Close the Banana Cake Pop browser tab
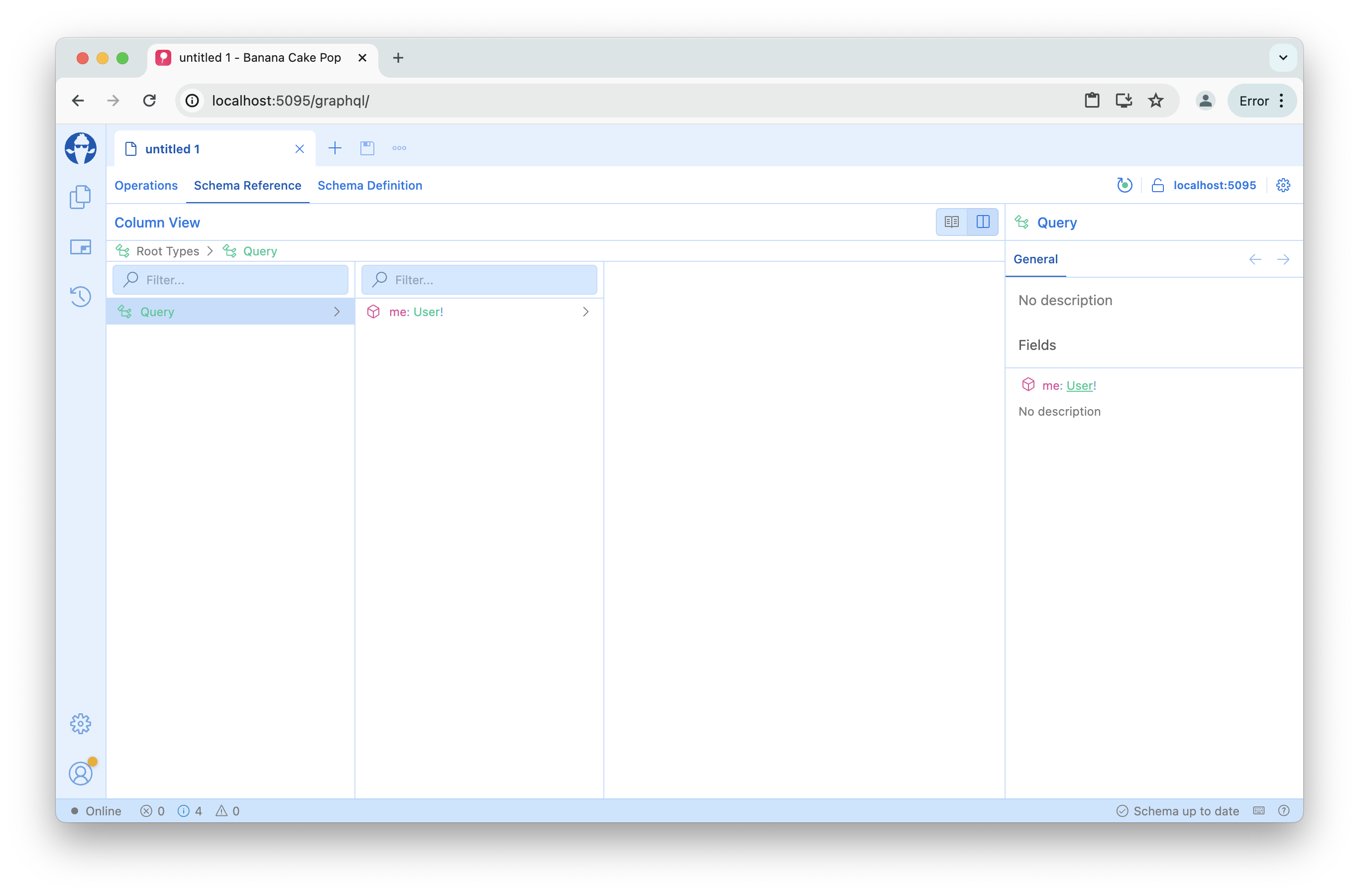This screenshot has height=896, width=1359. [x=362, y=58]
